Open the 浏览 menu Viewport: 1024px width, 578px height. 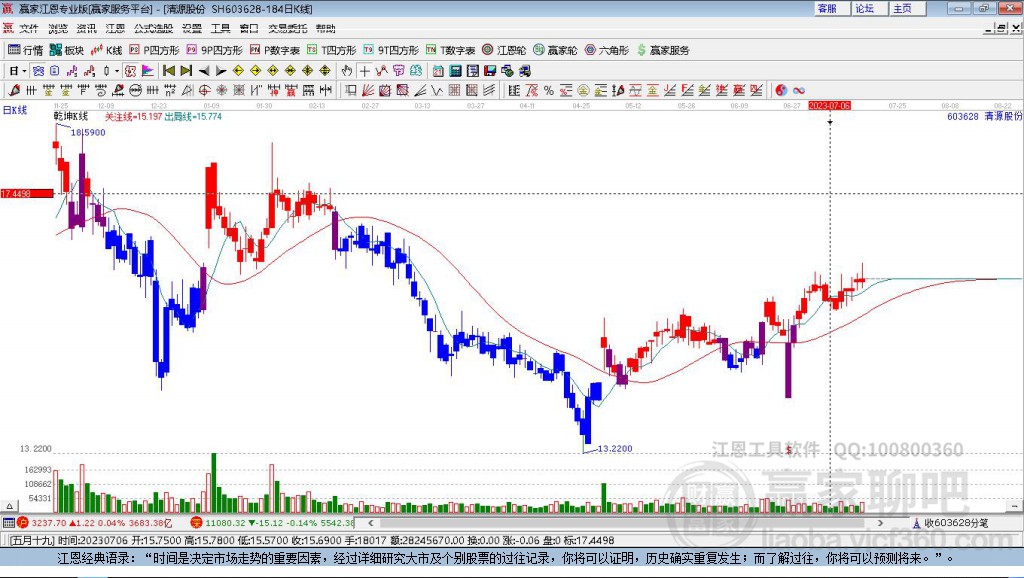coord(57,28)
